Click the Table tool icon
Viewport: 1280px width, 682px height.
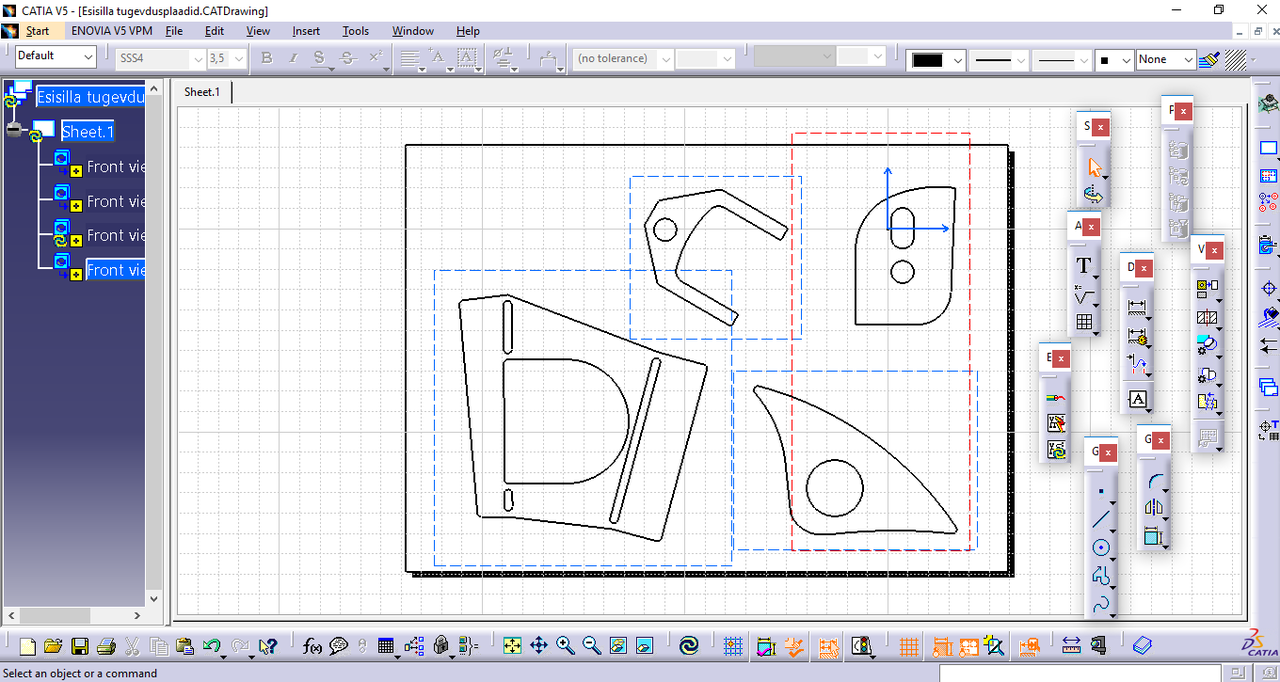(1084, 322)
